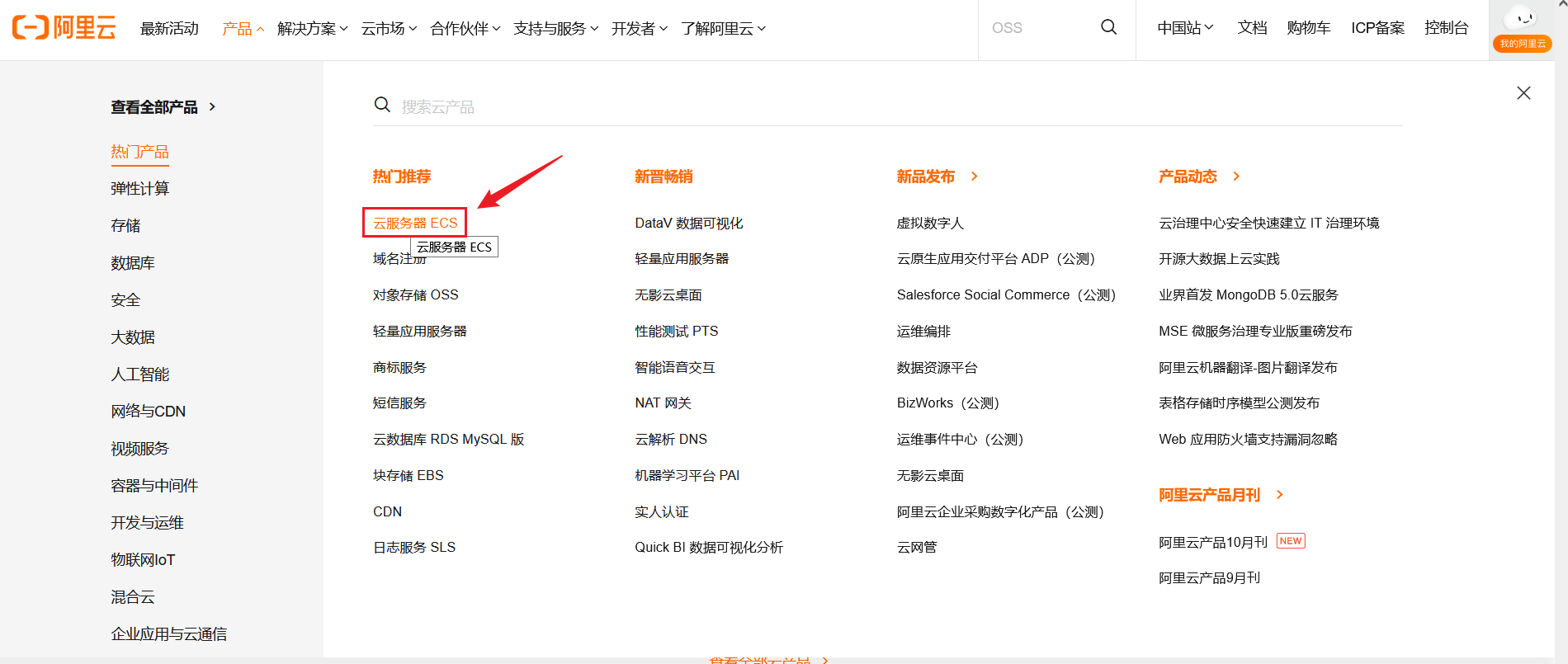Select the 混合云 category
Screen dimensions: 1568x664
point(133,597)
